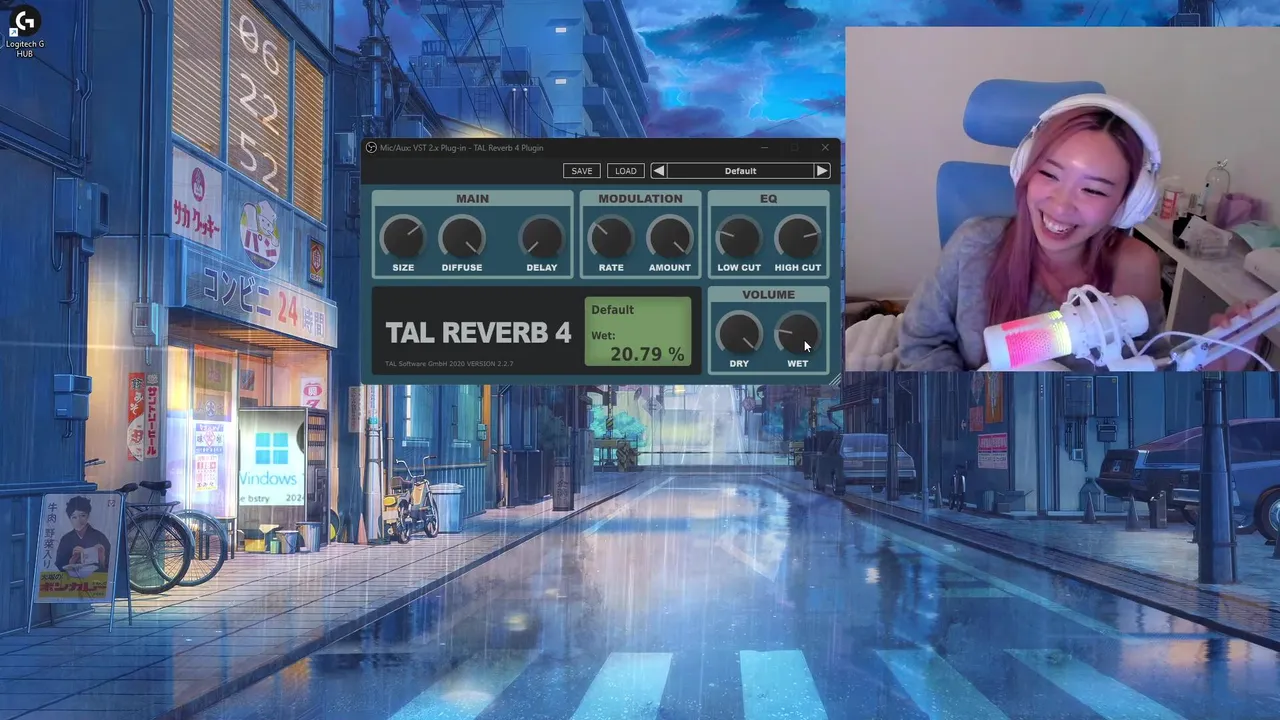Screen dimensions: 1280x720
Task: Go to the previous preset with left arrow
Action: click(x=658, y=171)
